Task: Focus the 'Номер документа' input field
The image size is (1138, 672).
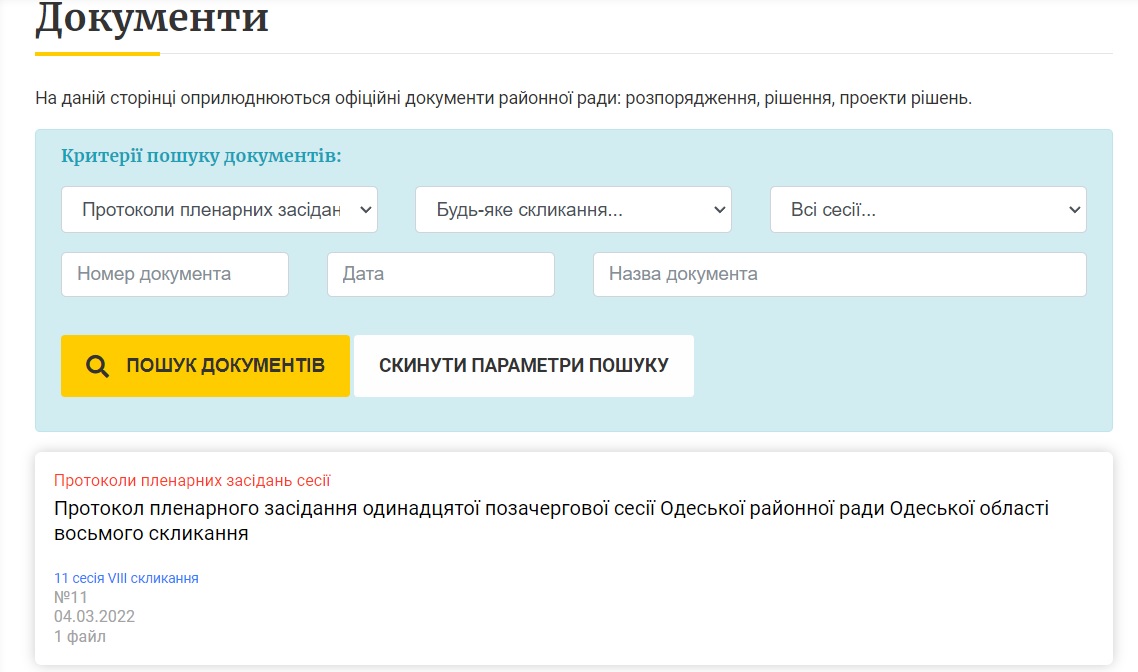Action: pos(175,274)
